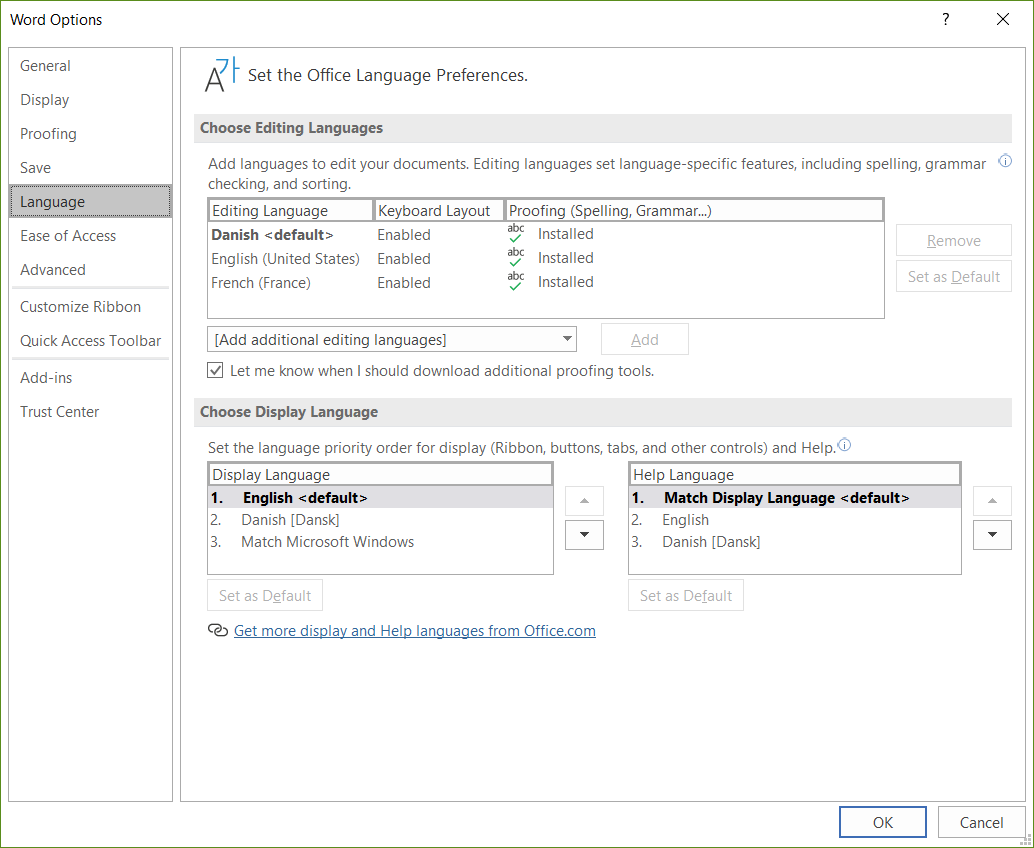Image resolution: width=1034 pixels, height=848 pixels.
Task: Click Set as Default under Display Language list
Action: pos(265,595)
